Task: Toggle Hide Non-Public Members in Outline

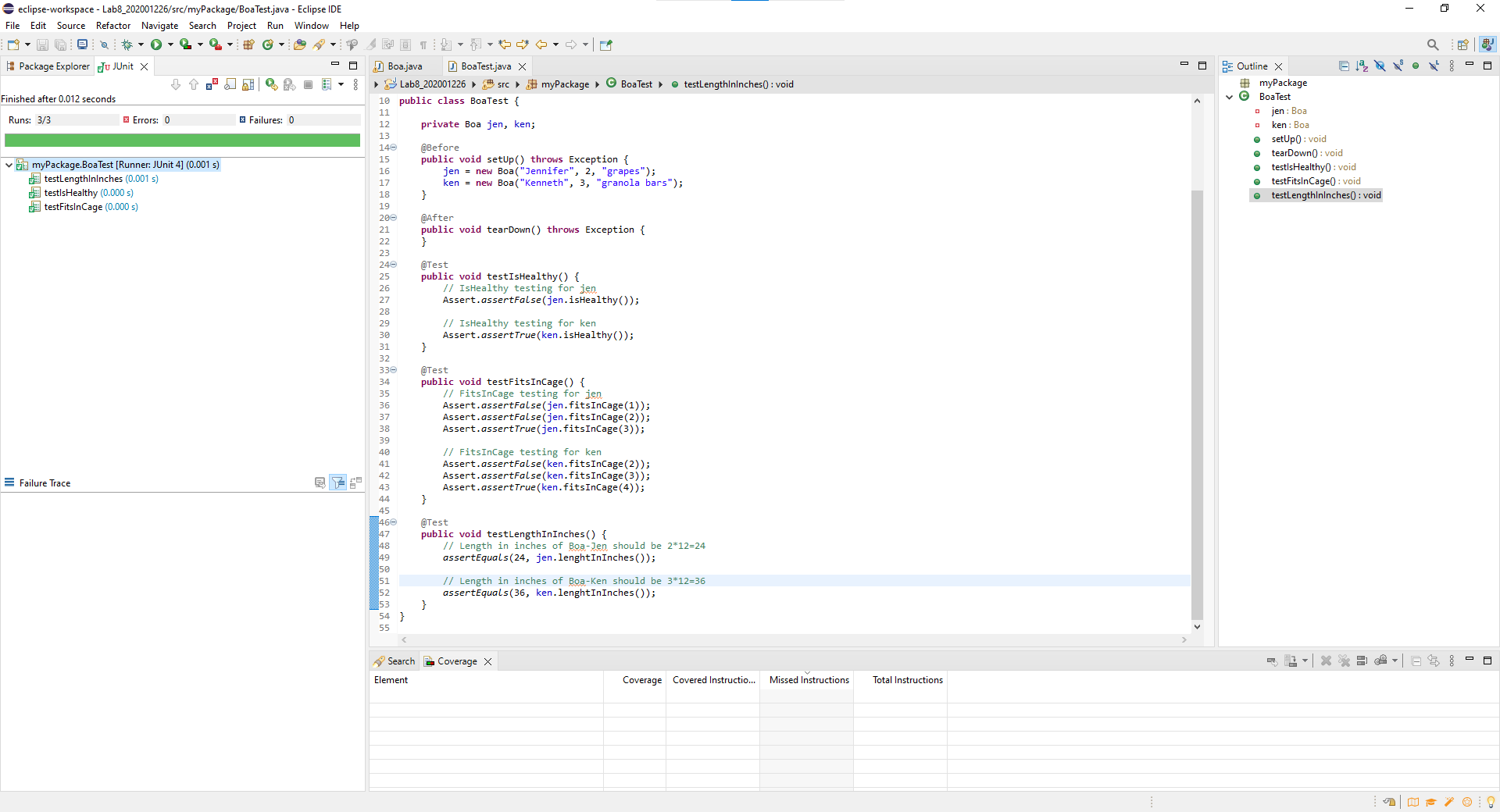Action: click(x=1416, y=66)
